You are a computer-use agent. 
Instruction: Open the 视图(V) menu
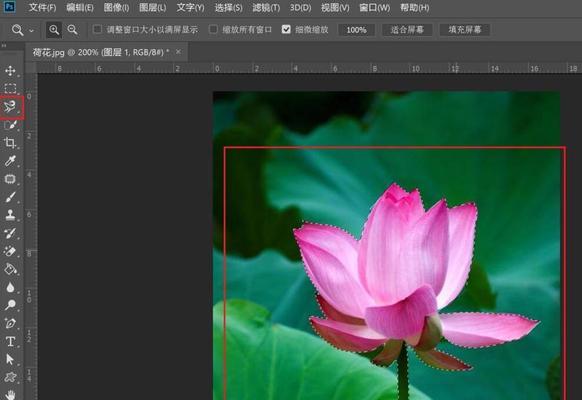point(335,7)
